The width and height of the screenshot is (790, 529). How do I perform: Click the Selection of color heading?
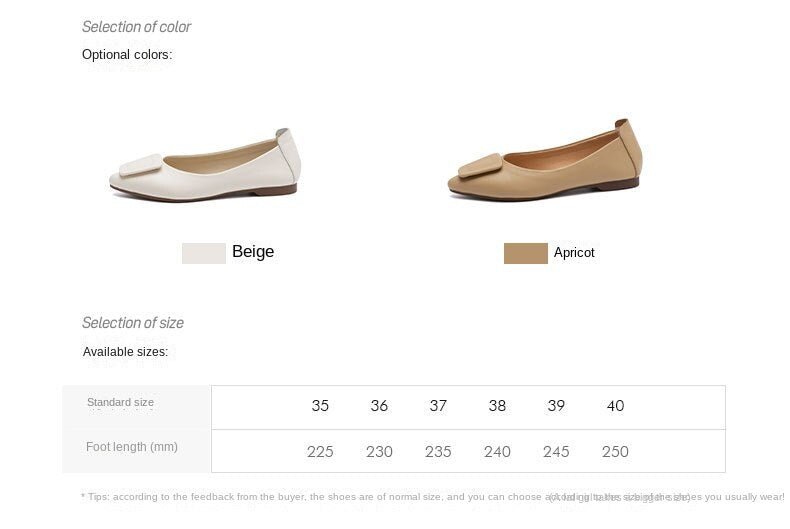click(x=137, y=27)
